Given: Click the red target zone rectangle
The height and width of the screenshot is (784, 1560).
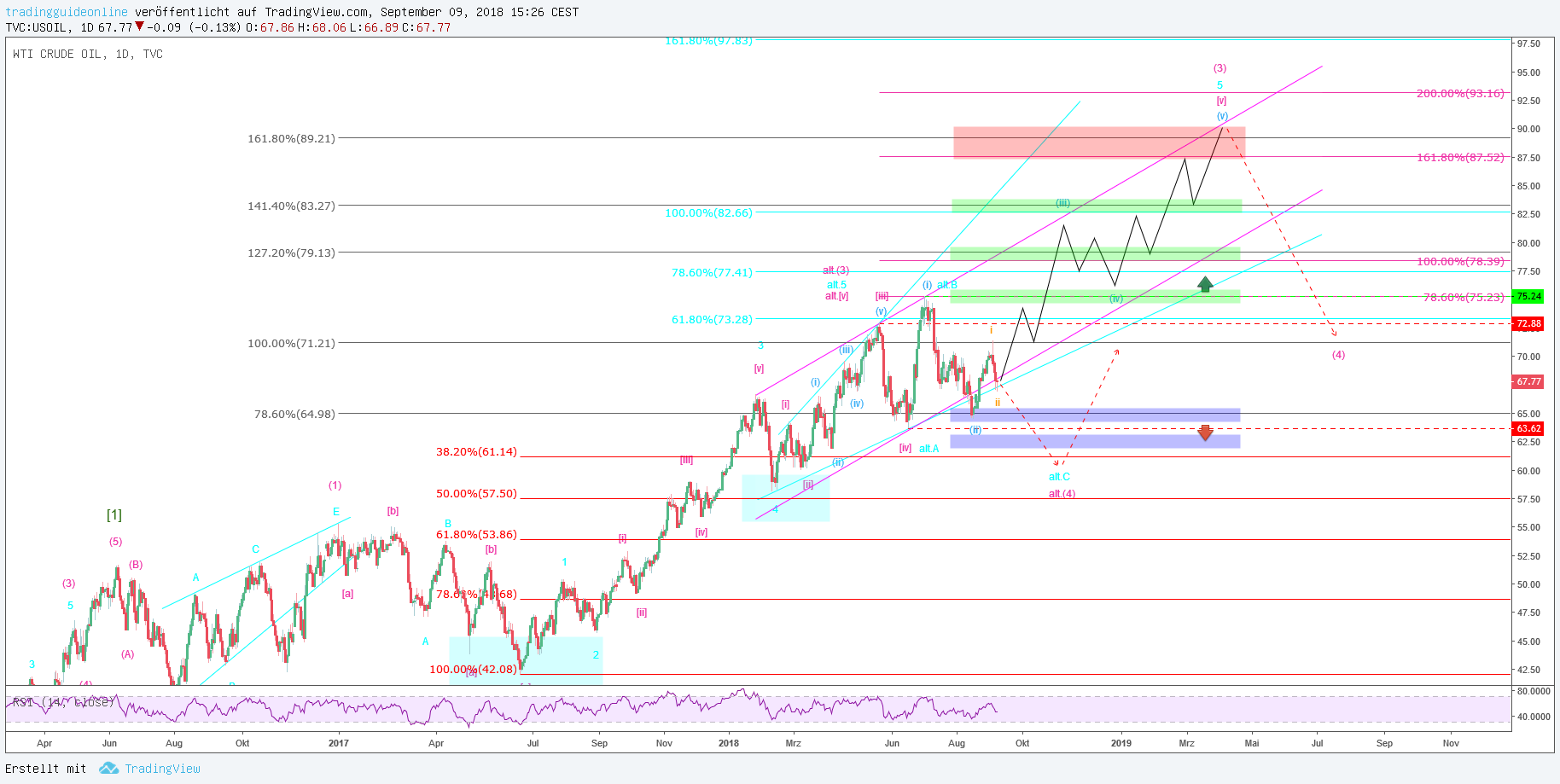Looking at the screenshot, I should [x=1099, y=142].
